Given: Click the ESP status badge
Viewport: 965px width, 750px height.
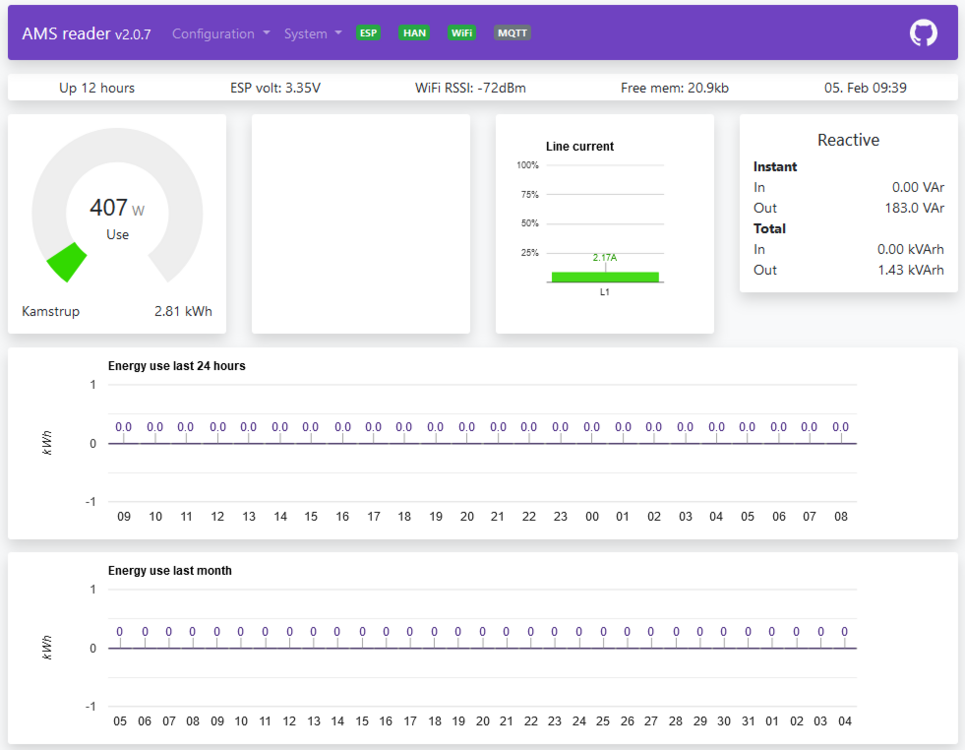Looking at the screenshot, I should [x=369, y=33].
